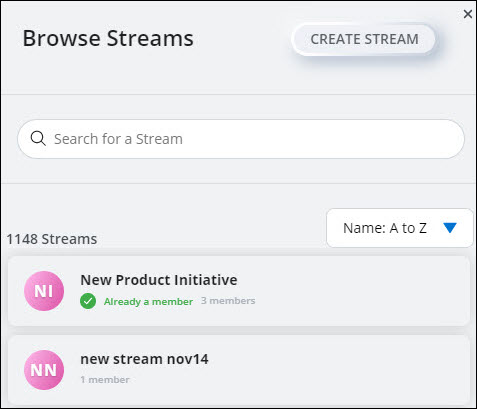477x409 pixels.
Task: Click the CREATE STREAM button
Action: click(x=364, y=39)
